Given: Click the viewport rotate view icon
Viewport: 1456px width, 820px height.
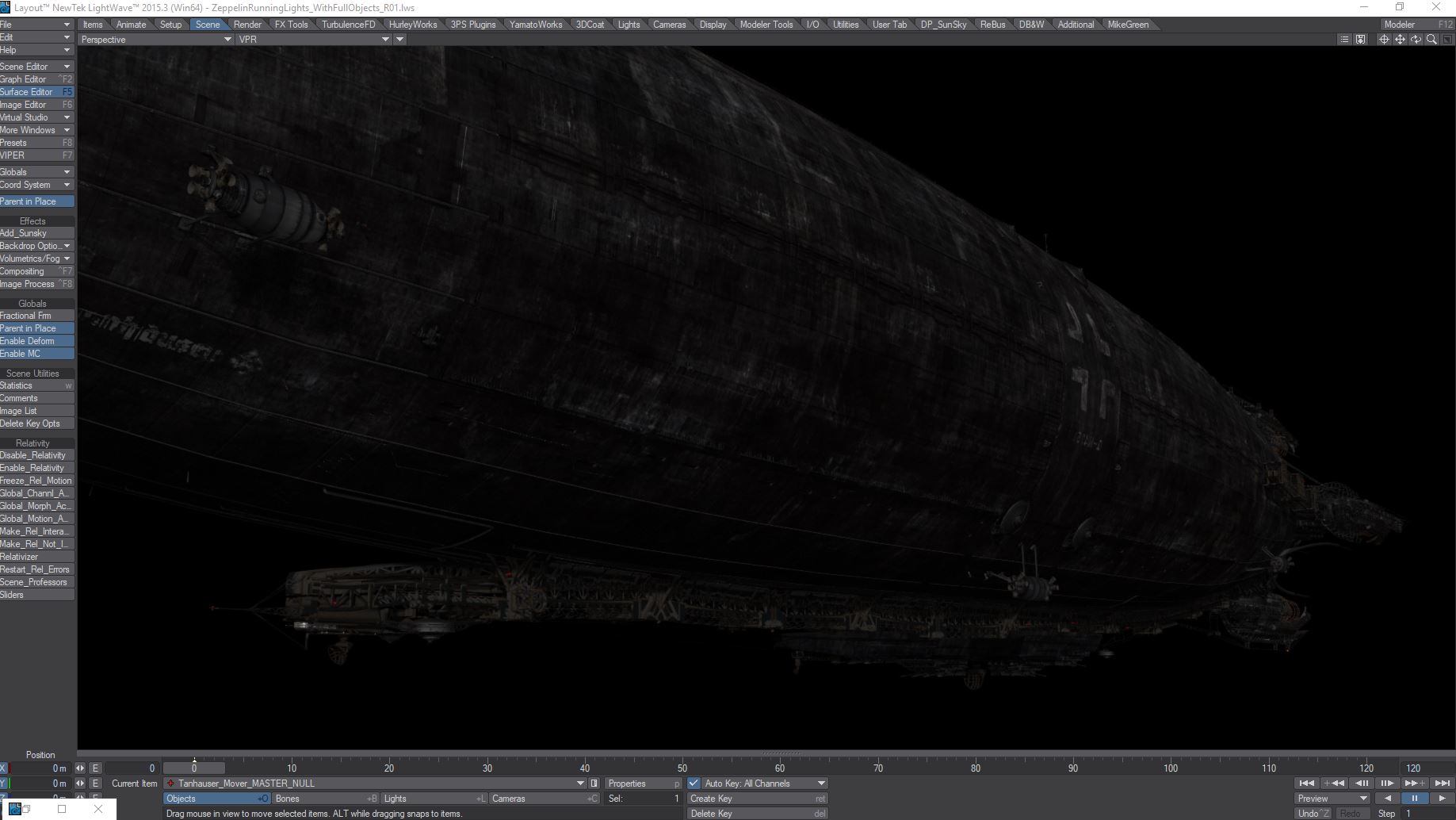Looking at the screenshot, I should 1416,40.
